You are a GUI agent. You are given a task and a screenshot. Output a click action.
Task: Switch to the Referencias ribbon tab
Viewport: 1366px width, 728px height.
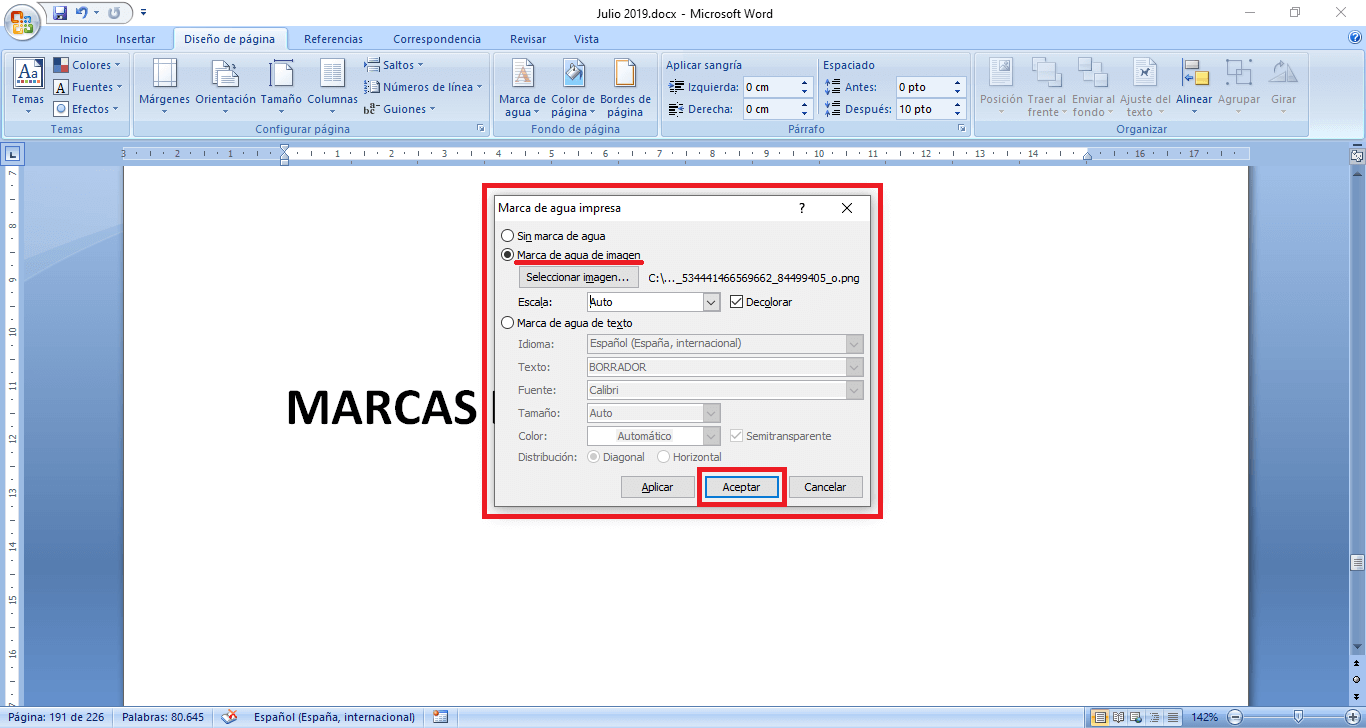click(x=333, y=39)
